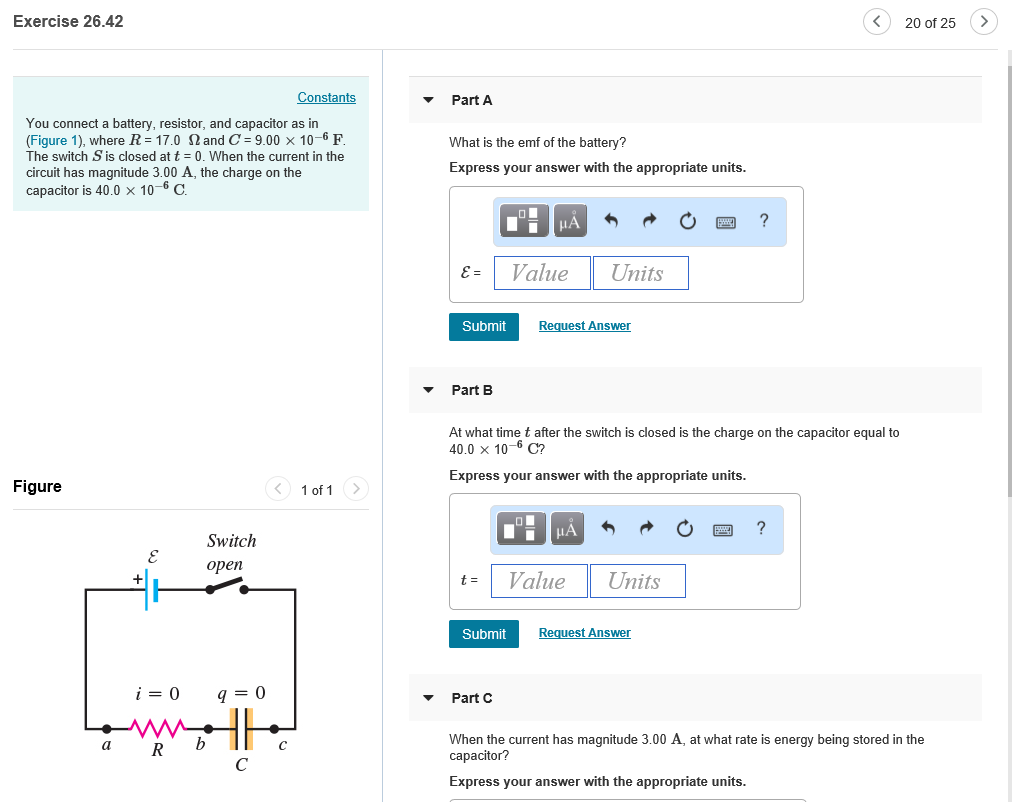Collapse the Part B section
This screenshot has width=1012, height=802.
[x=427, y=389]
